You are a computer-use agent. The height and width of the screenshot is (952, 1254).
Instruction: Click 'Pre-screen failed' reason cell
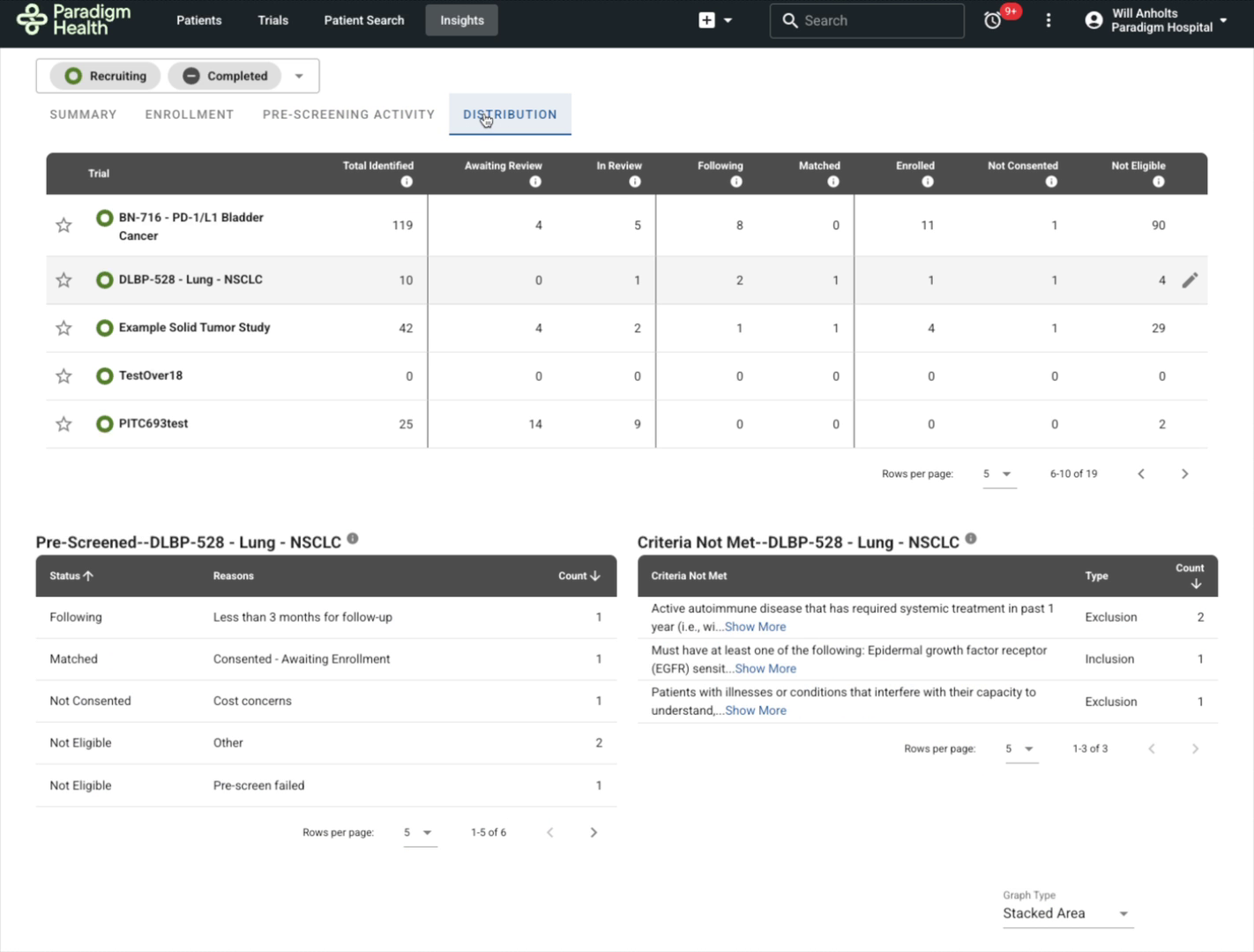point(258,785)
